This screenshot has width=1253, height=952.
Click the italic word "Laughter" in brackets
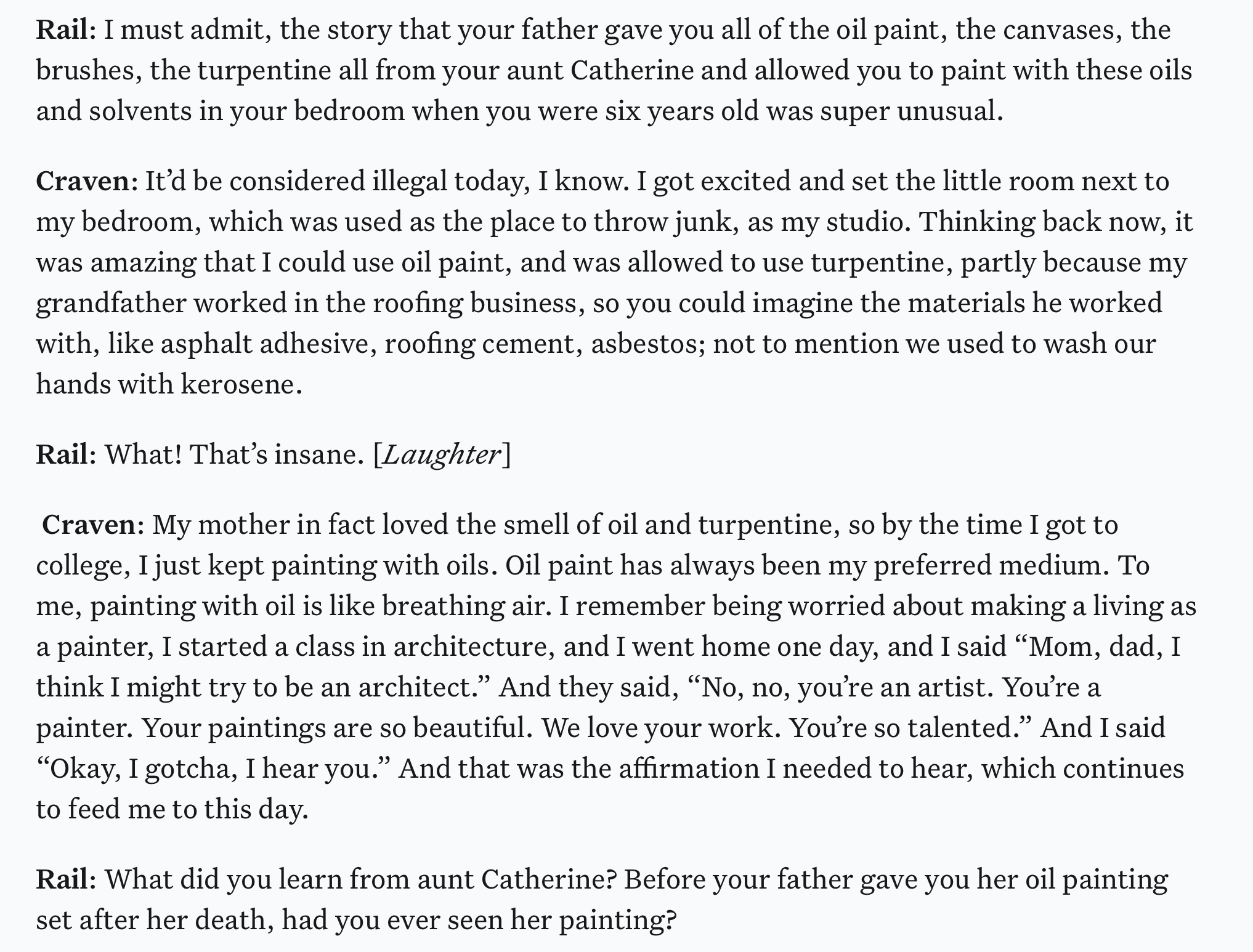click(x=441, y=455)
